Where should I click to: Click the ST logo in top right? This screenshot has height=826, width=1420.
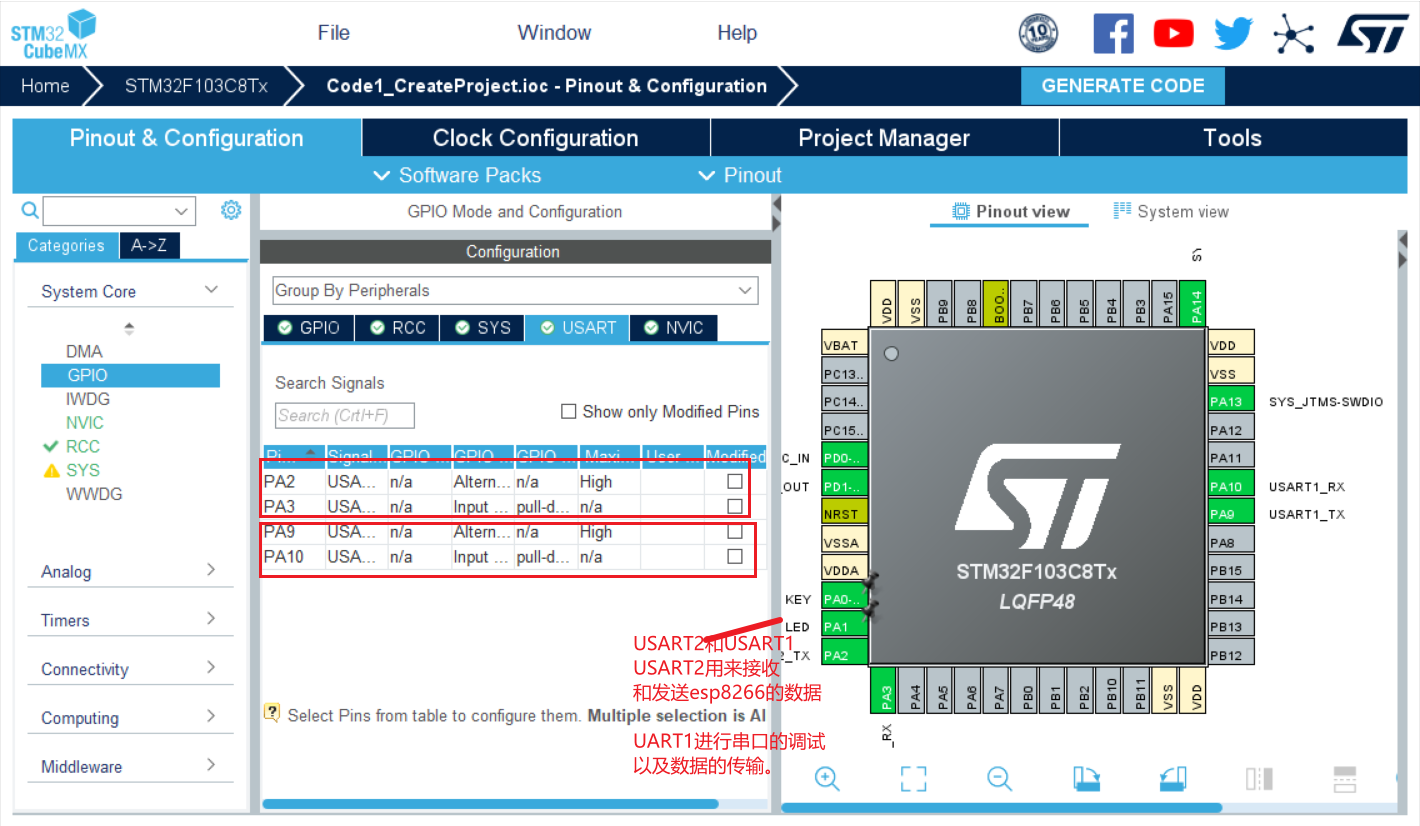click(1373, 33)
